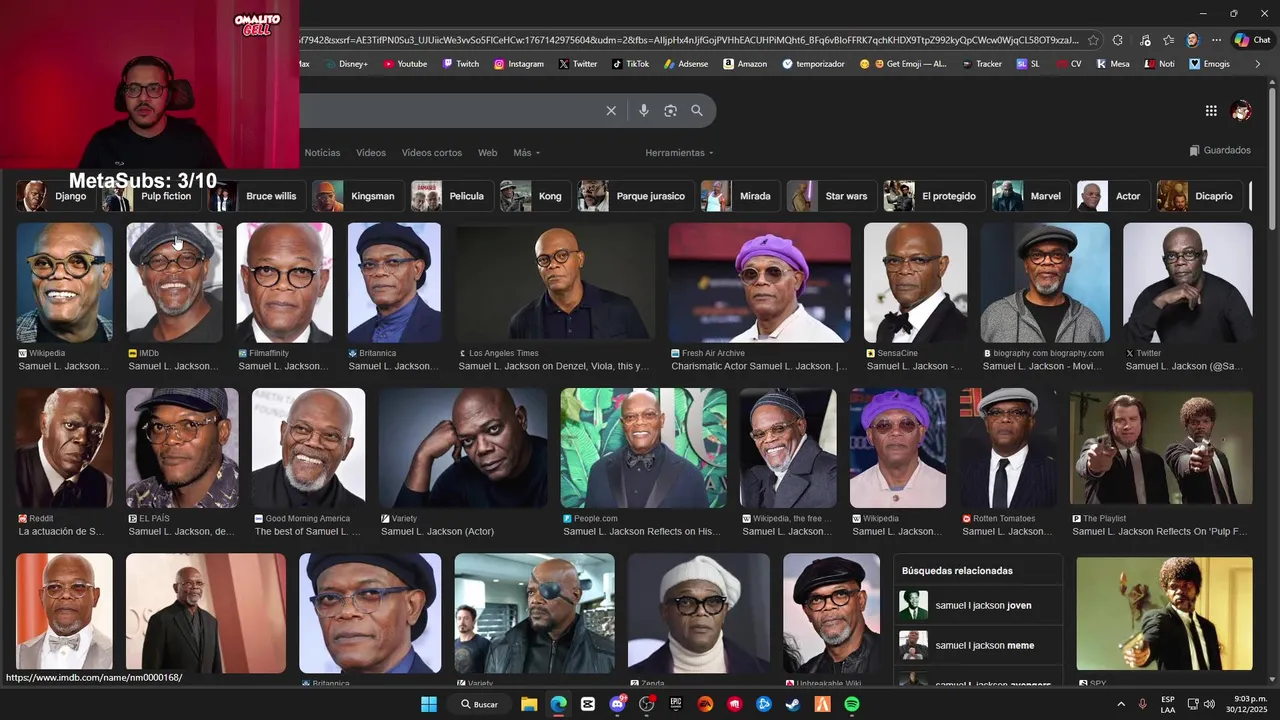Viewport: 1280px width, 720px height.
Task: Expand the Herramientas dropdown
Action: coord(680,153)
